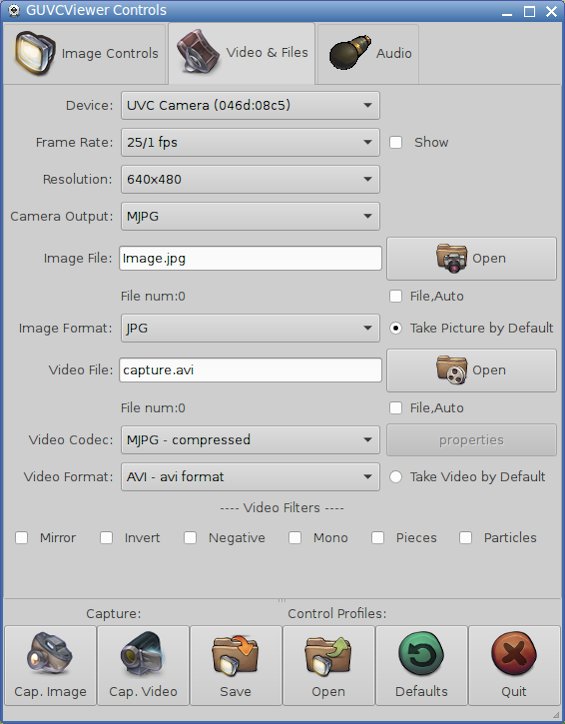Switch to the Image Controls tab
This screenshot has width=565, height=724.
85,54
